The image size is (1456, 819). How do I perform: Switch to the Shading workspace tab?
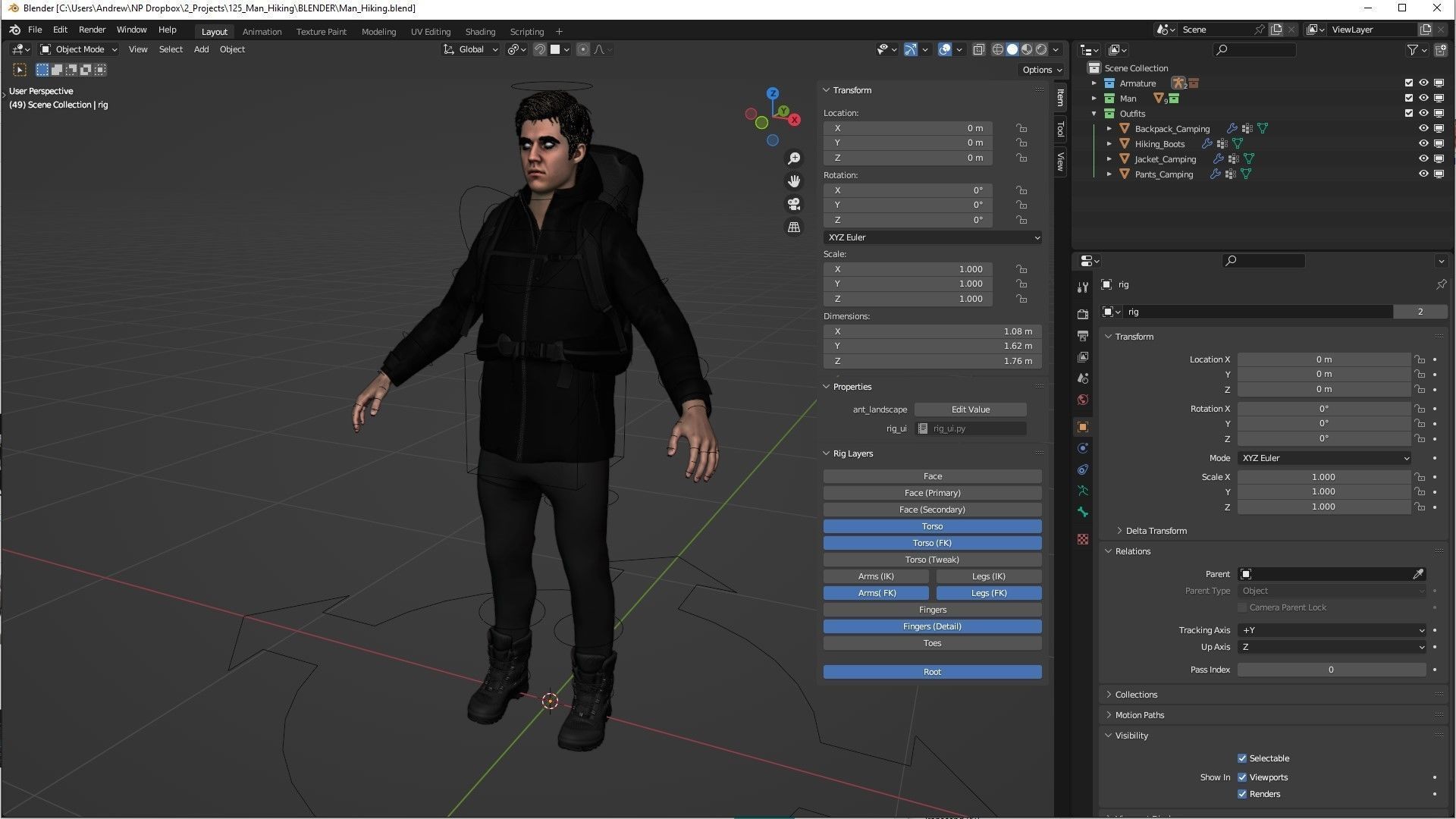tap(480, 32)
